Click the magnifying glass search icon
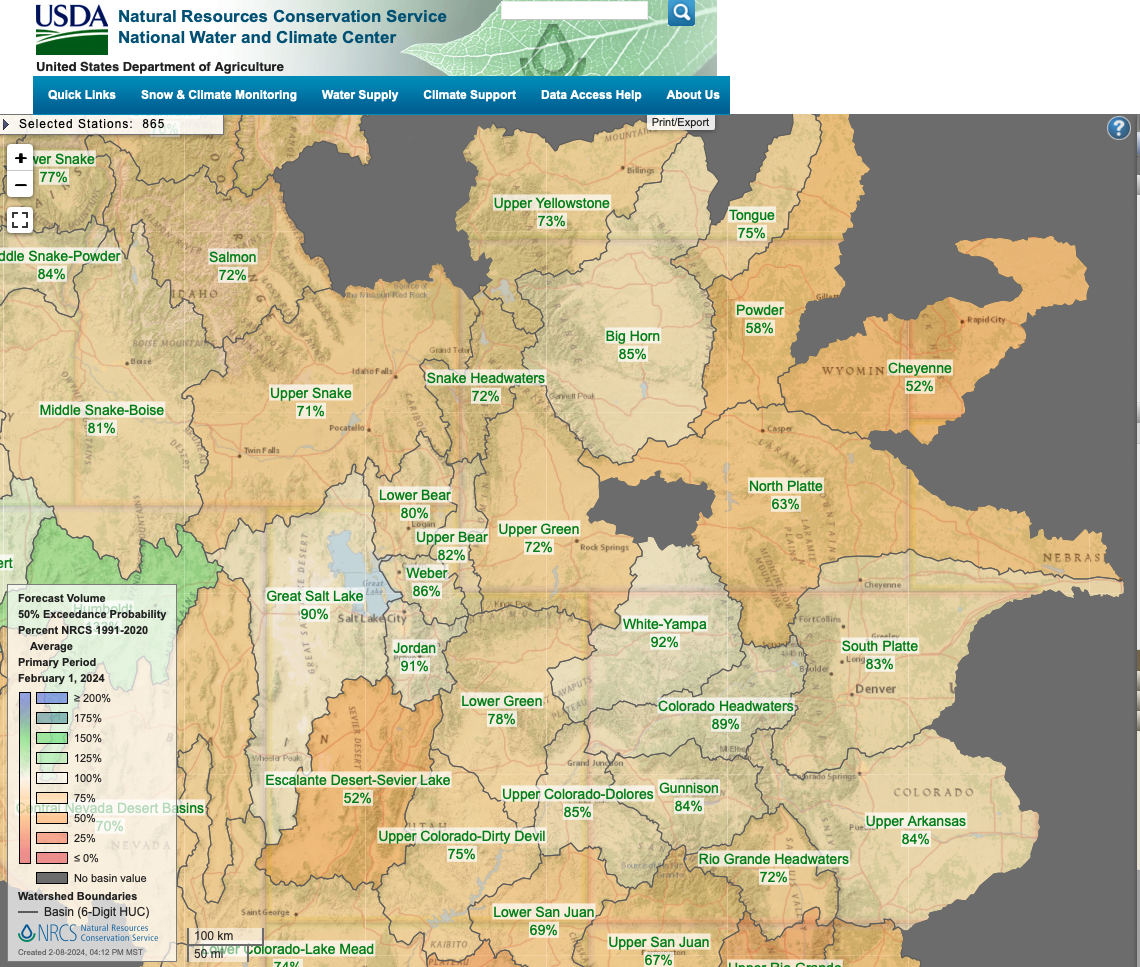This screenshot has width=1140, height=967. (x=681, y=12)
